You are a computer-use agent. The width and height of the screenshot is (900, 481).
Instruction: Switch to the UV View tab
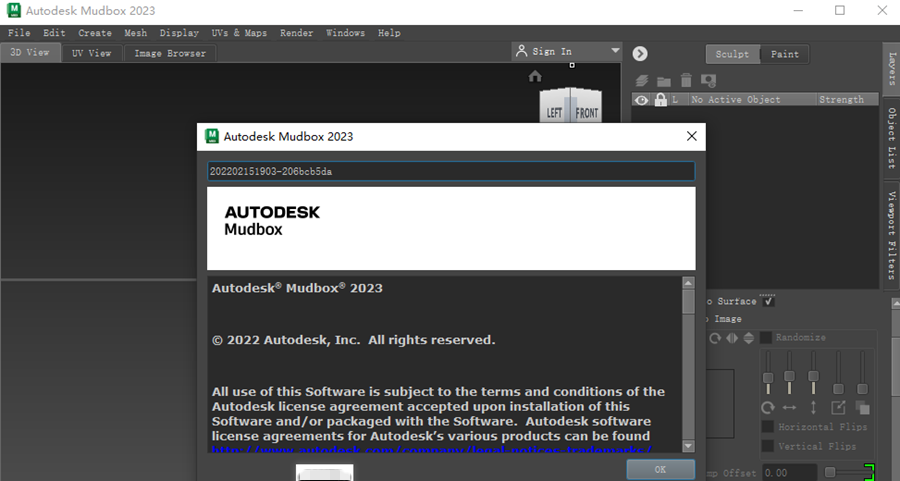(x=91, y=53)
